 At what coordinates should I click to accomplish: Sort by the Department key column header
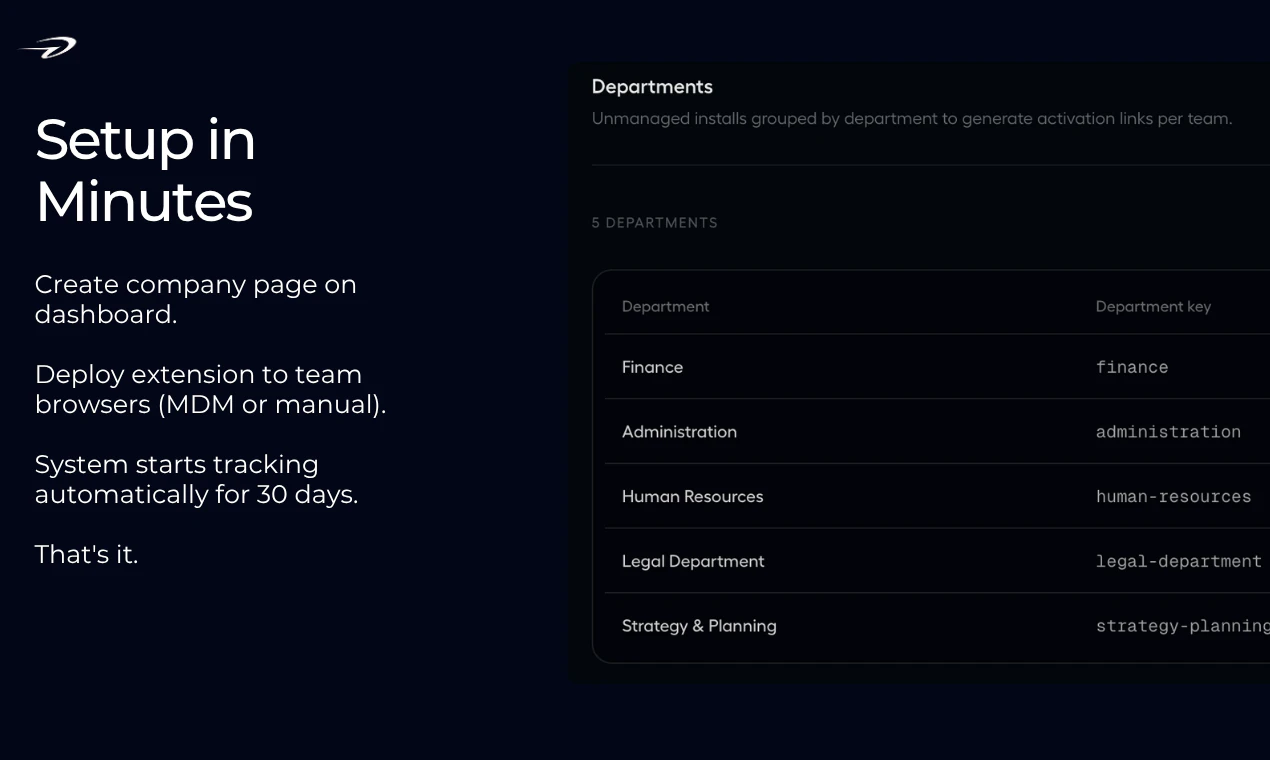coord(1153,306)
